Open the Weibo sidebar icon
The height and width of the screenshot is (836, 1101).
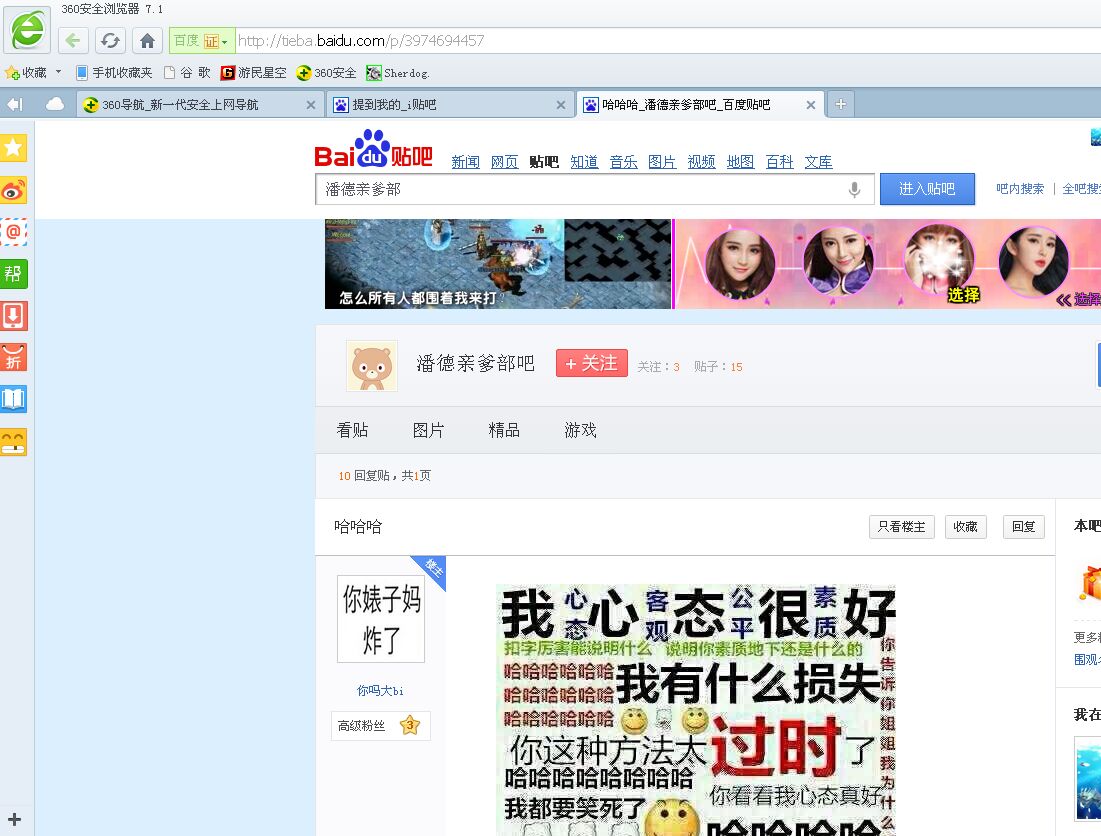click(13, 190)
